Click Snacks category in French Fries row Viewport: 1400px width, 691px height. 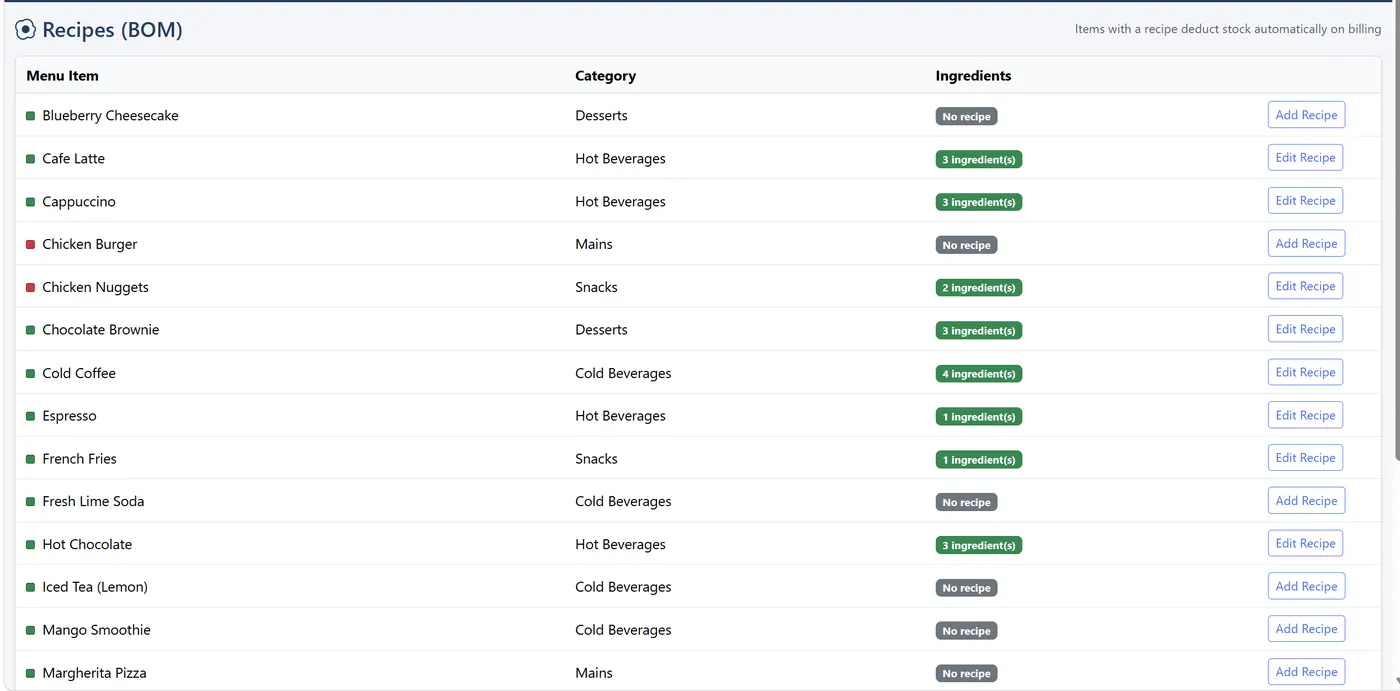click(x=596, y=459)
